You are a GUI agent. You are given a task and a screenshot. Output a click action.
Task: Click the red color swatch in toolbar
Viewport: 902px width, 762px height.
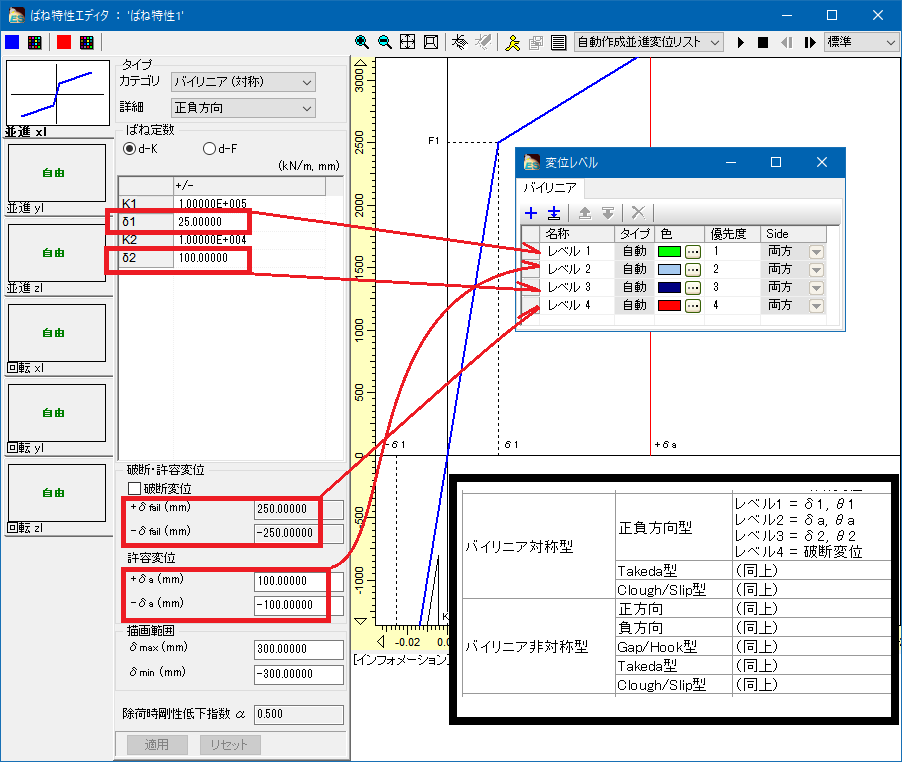(64, 42)
